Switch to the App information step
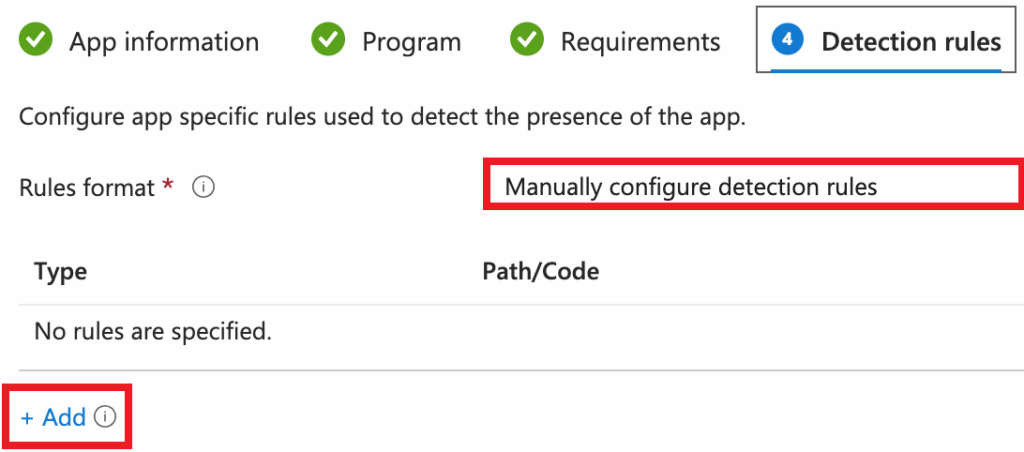The width and height of the screenshot is (1024, 452). click(x=163, y=42)
